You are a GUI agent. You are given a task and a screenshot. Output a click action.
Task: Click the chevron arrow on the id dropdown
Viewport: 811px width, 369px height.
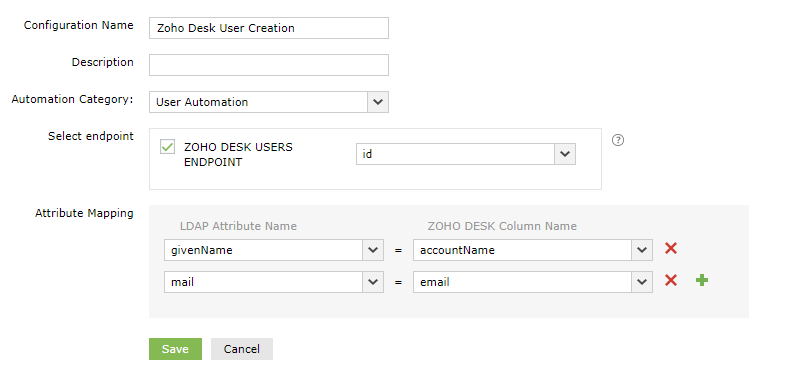click(x=565, y=154)
